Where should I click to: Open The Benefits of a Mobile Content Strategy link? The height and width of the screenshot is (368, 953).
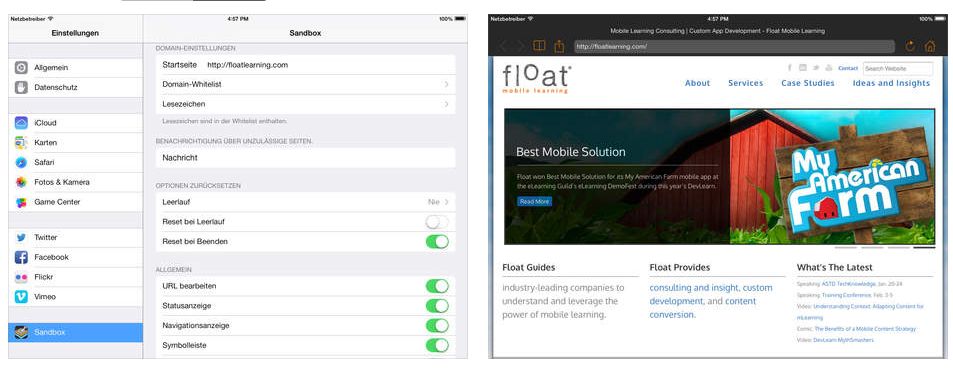[x=865, y=329]
